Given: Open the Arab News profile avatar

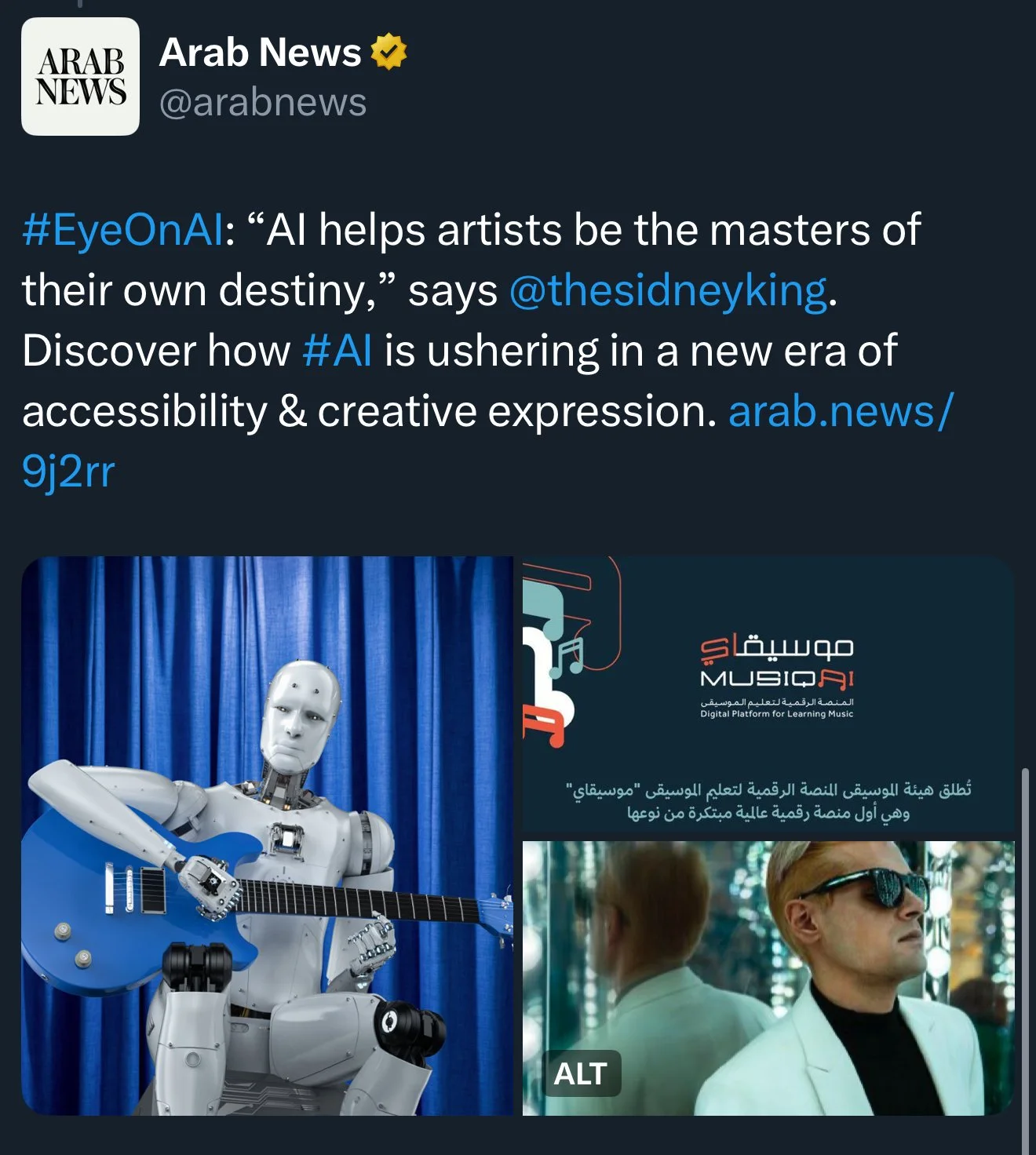Looking at the screenshot, I should click(x=80, y=76).
